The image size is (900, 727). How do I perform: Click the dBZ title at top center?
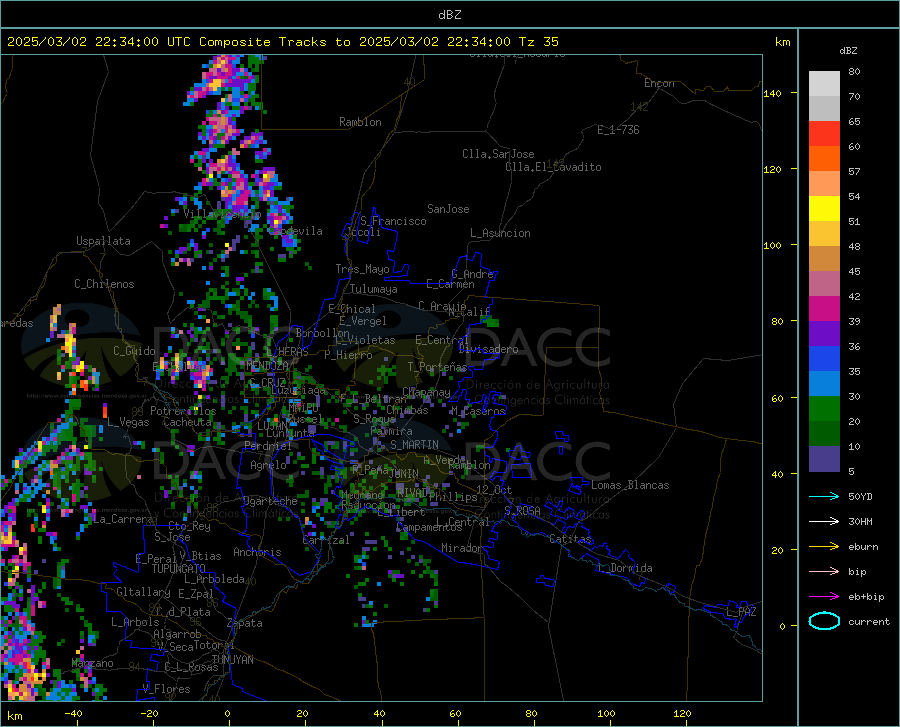tap(449, 15)
